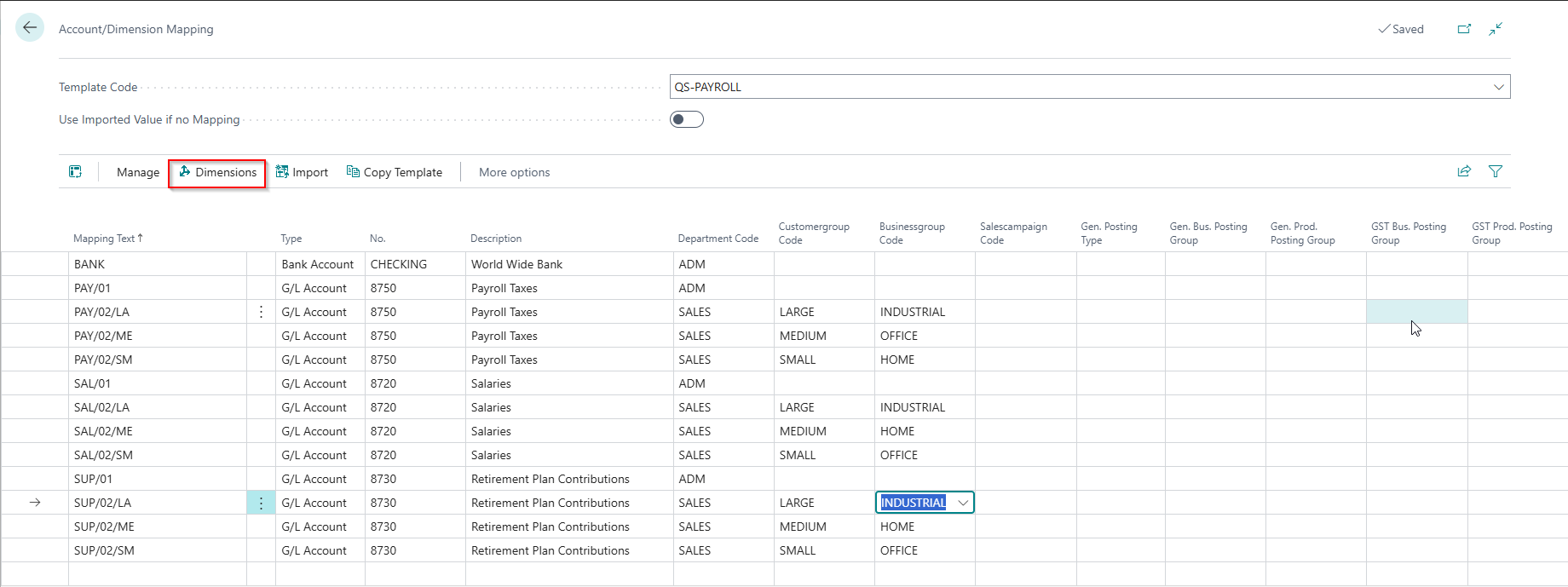
Task: Click the share icon in the toolbar
Action: pyautogui.click(x=1464, y=171)
